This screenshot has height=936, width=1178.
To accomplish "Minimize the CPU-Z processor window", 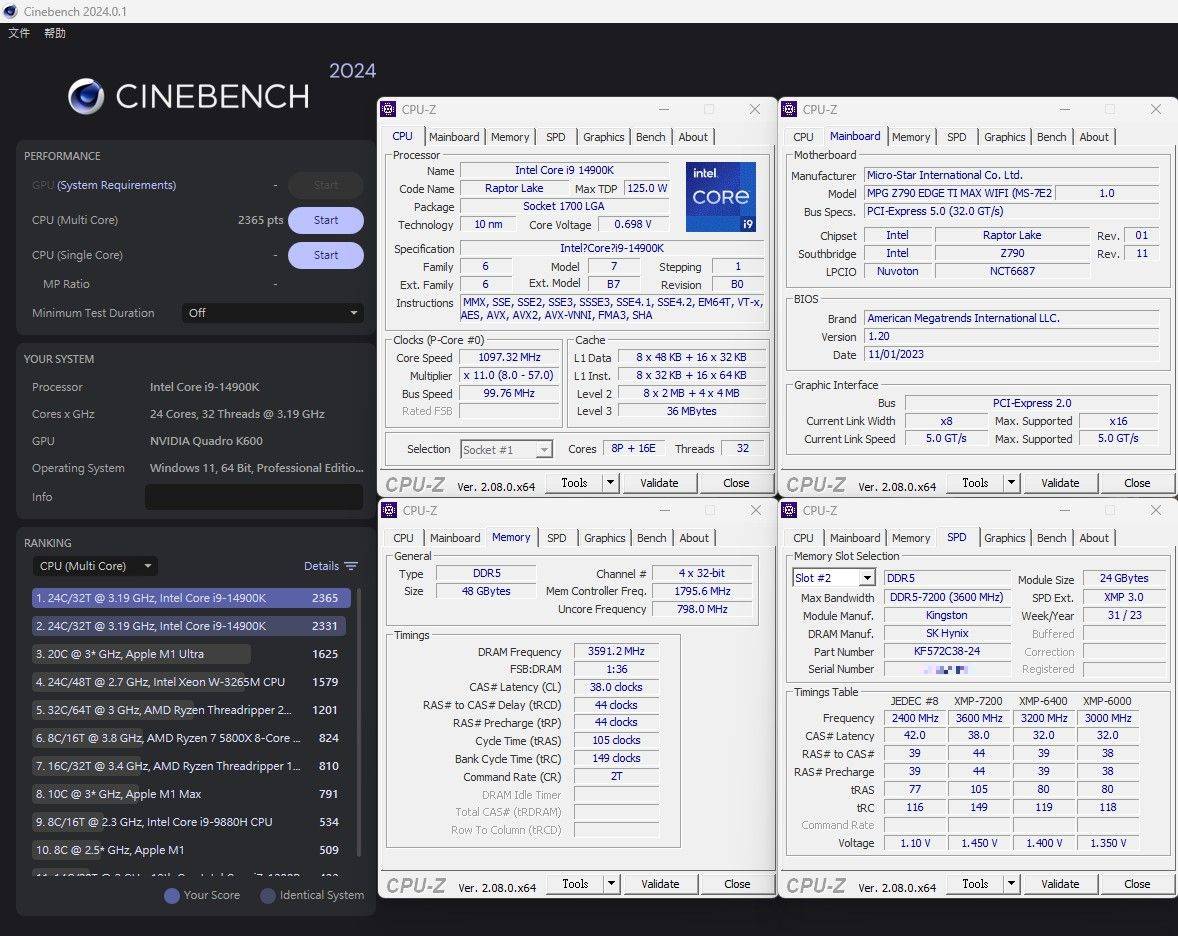I will click(664, 110).
